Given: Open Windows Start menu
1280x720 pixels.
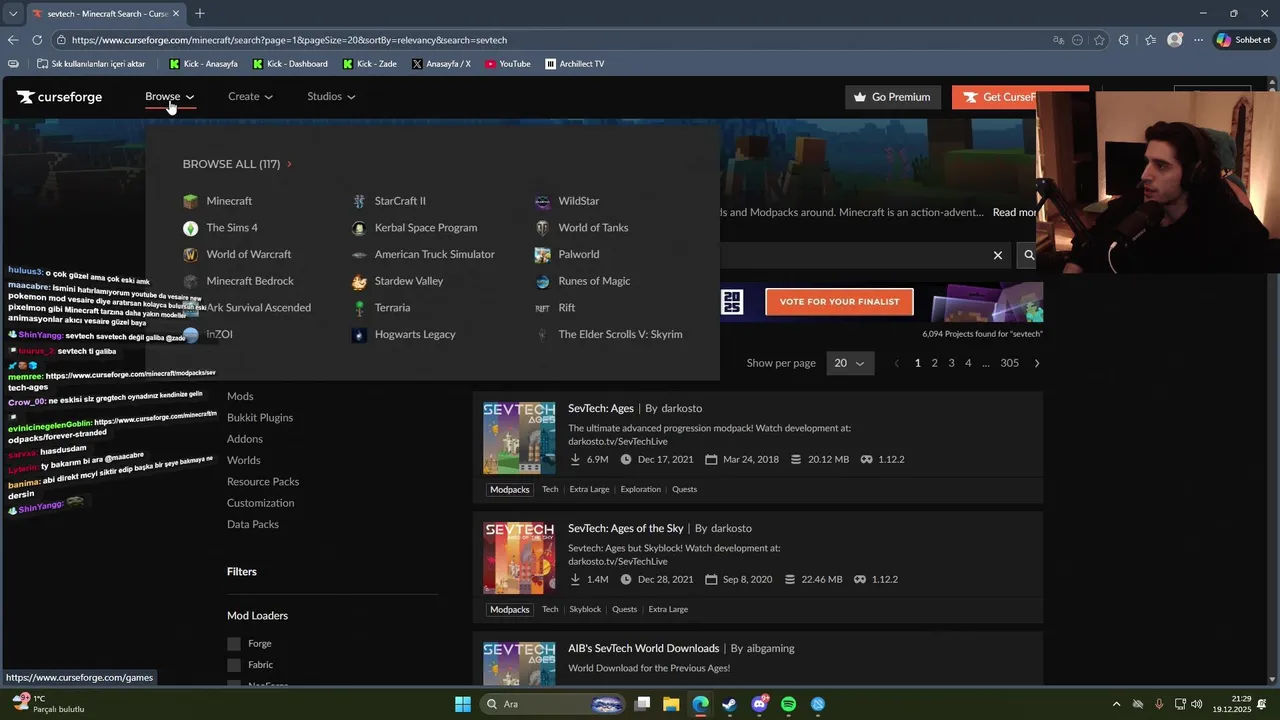Looking at the screenshot, I should (463, 704).
